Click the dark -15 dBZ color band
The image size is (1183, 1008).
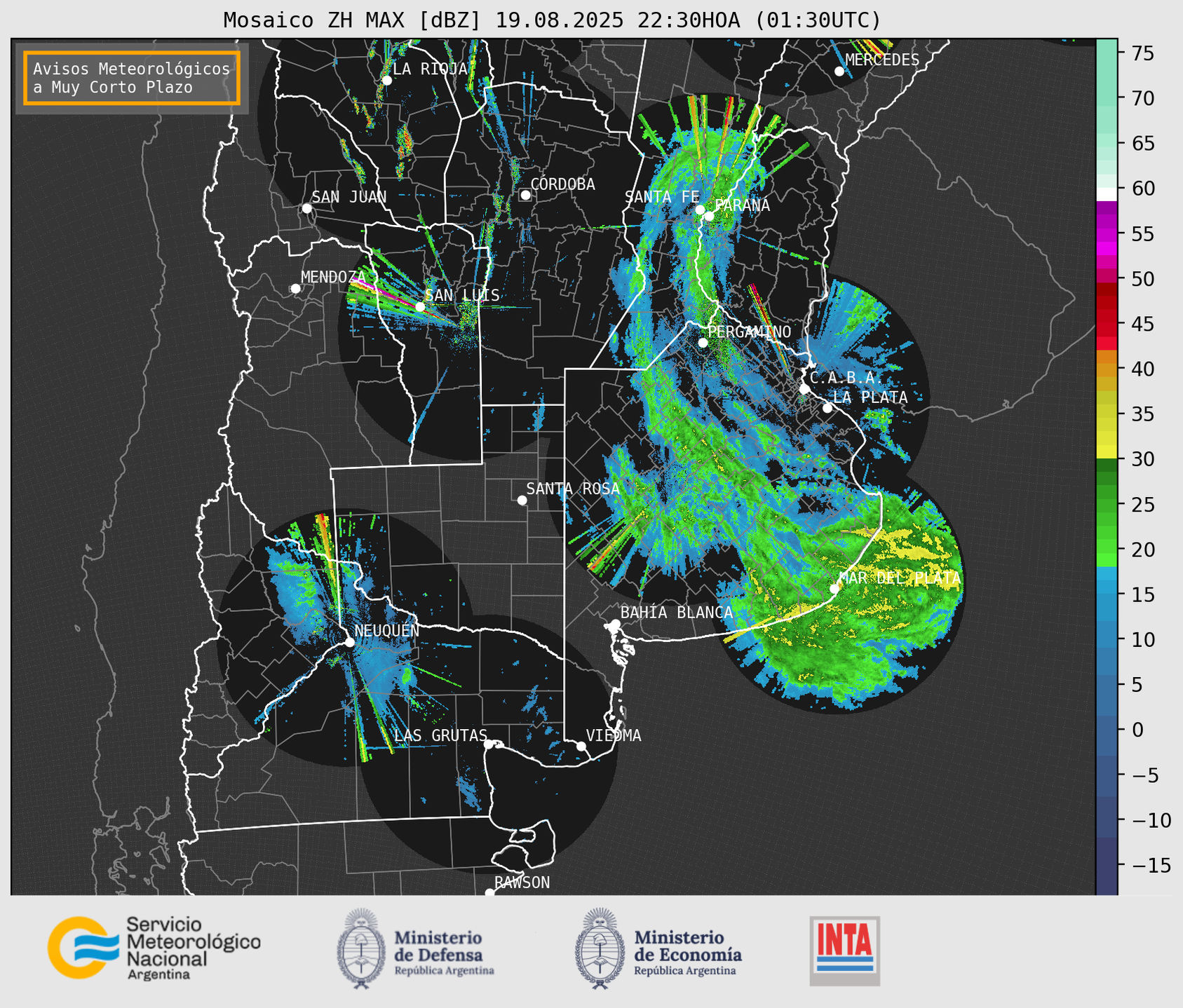coord(1107,866)
